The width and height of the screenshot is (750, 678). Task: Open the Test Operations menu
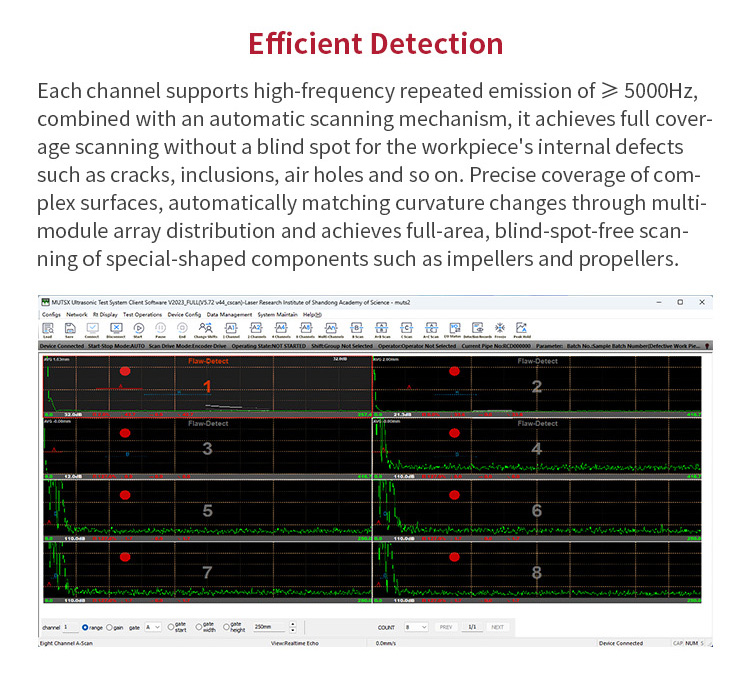point(141,314)
